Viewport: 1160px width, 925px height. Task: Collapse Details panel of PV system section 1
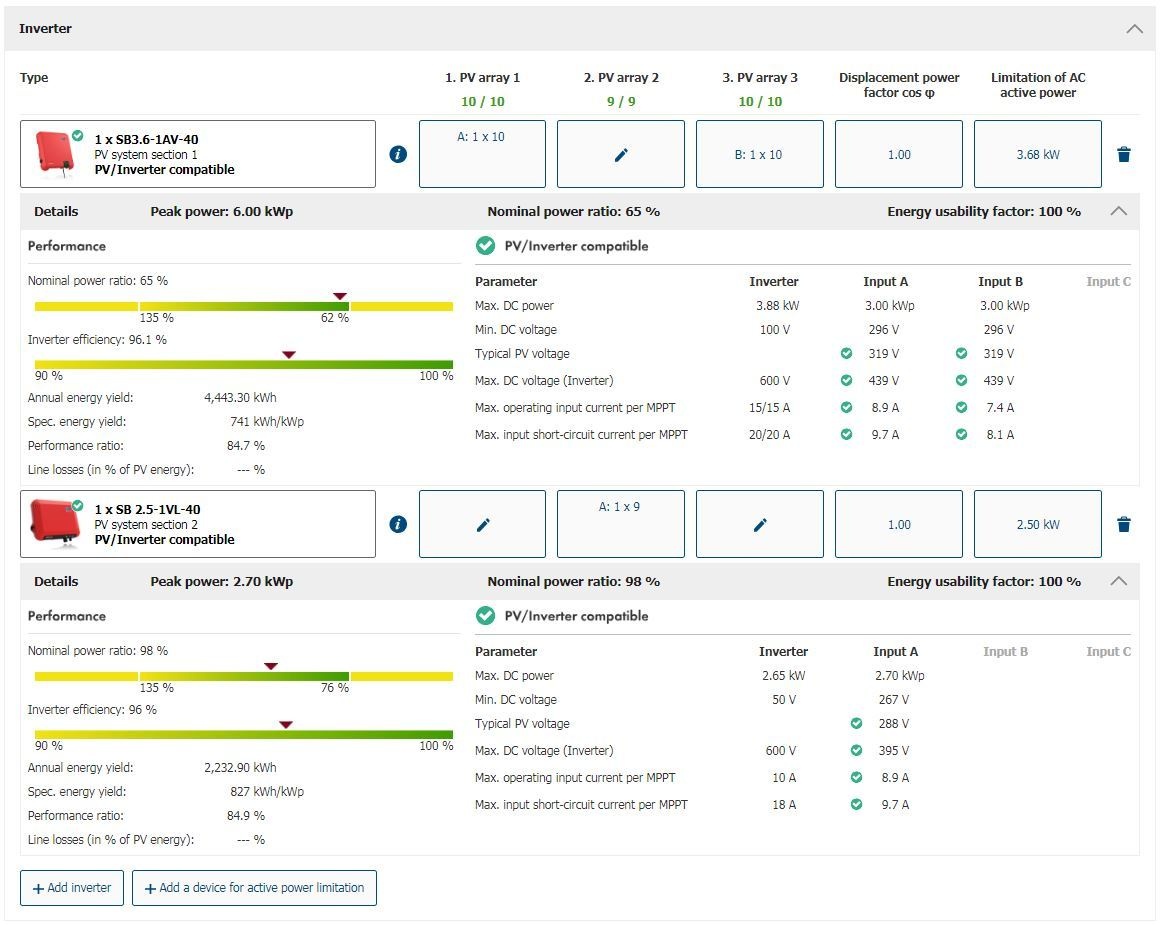1118,211
